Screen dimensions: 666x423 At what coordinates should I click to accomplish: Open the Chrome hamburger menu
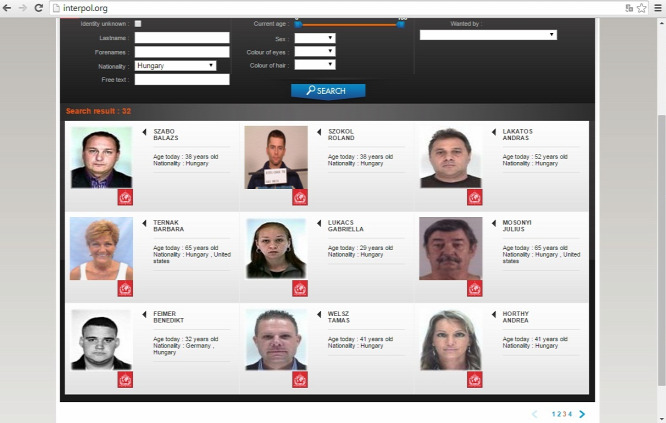(x=658, y=8)
